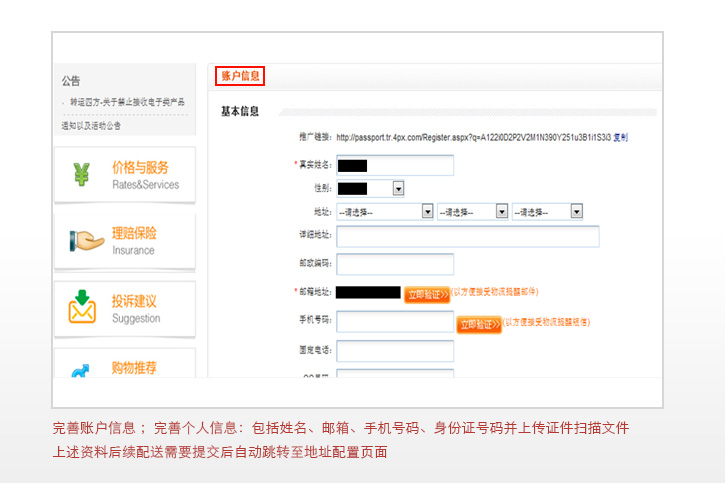725x483 pixels.
Task: Click 立即验证 button beside 邮箱地址
Action: (426, 294)
